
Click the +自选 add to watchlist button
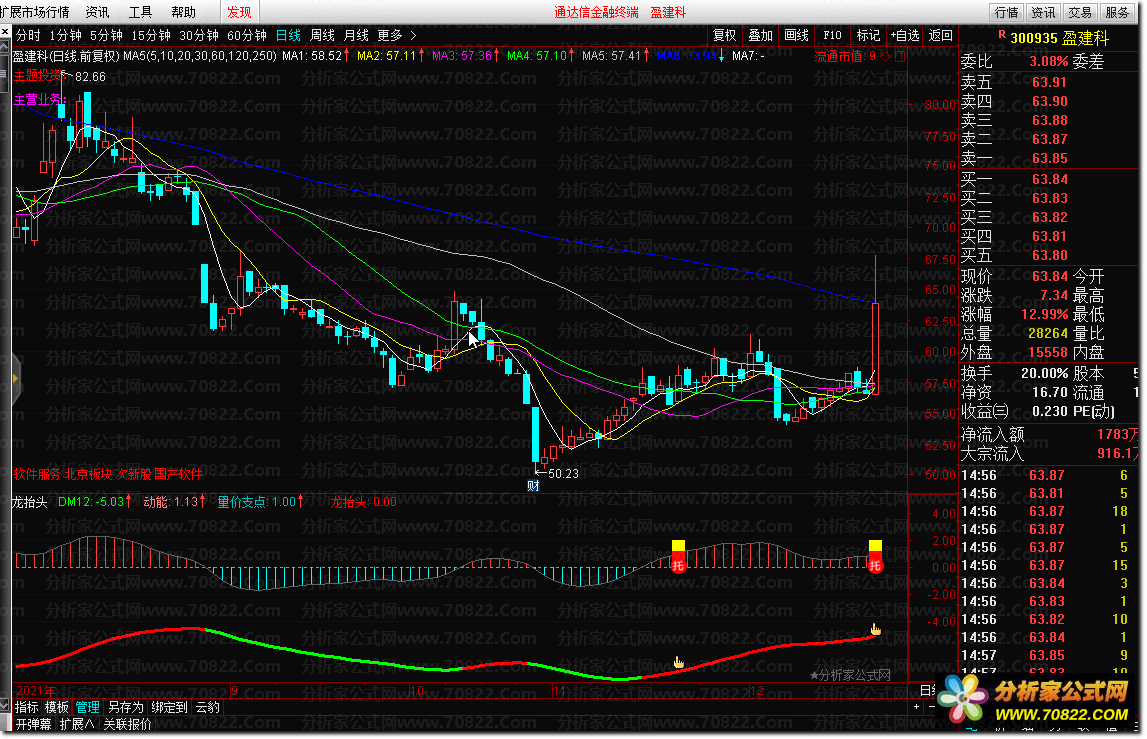pyautogui.click(x=905, y=35)
